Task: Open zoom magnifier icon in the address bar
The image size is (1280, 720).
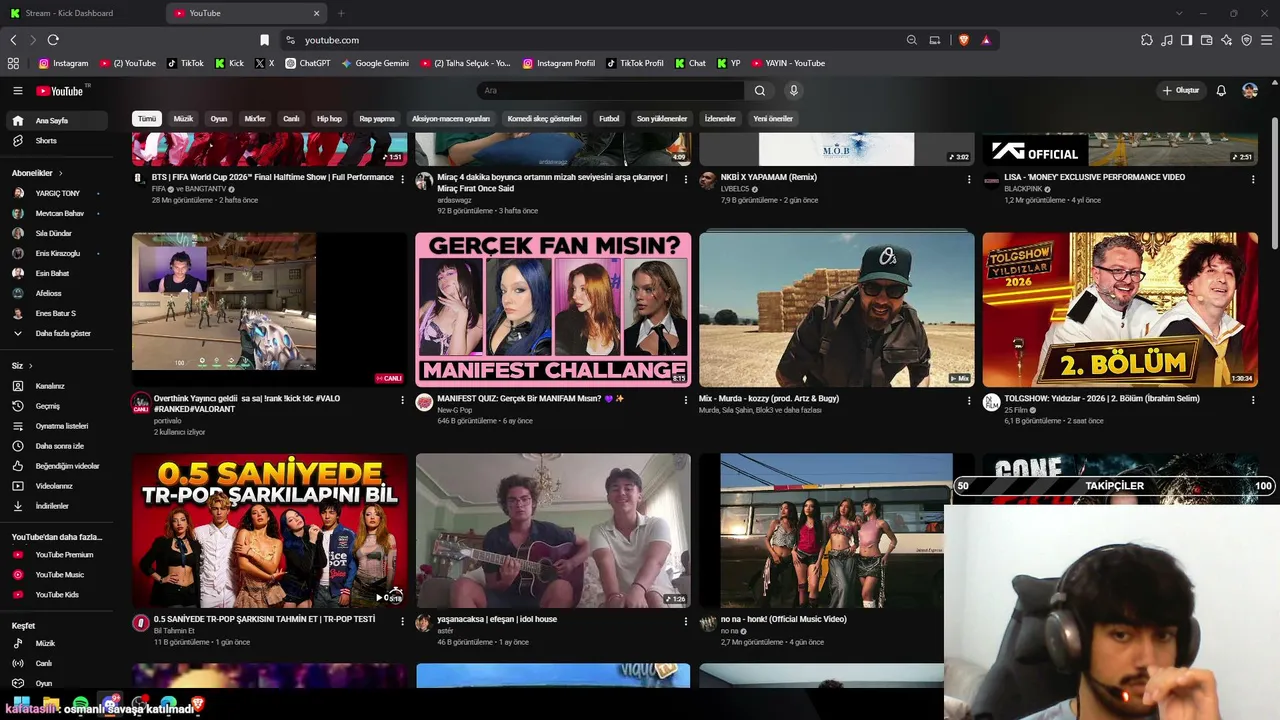Action: [x=912, y=40]
